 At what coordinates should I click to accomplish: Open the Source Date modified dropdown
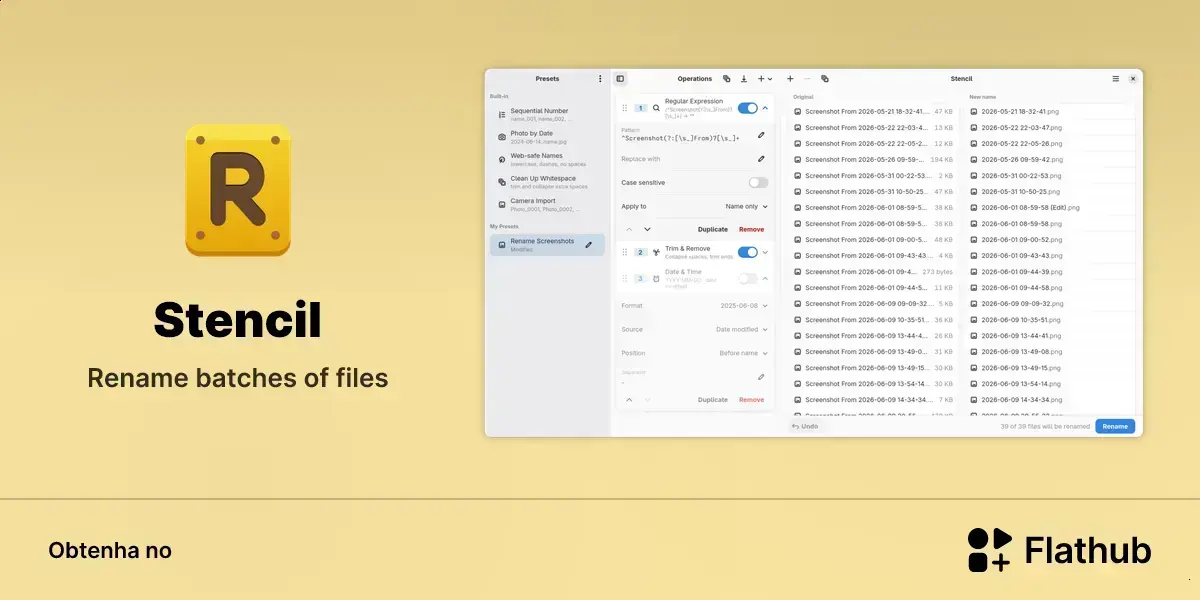(x=742, y=329)
